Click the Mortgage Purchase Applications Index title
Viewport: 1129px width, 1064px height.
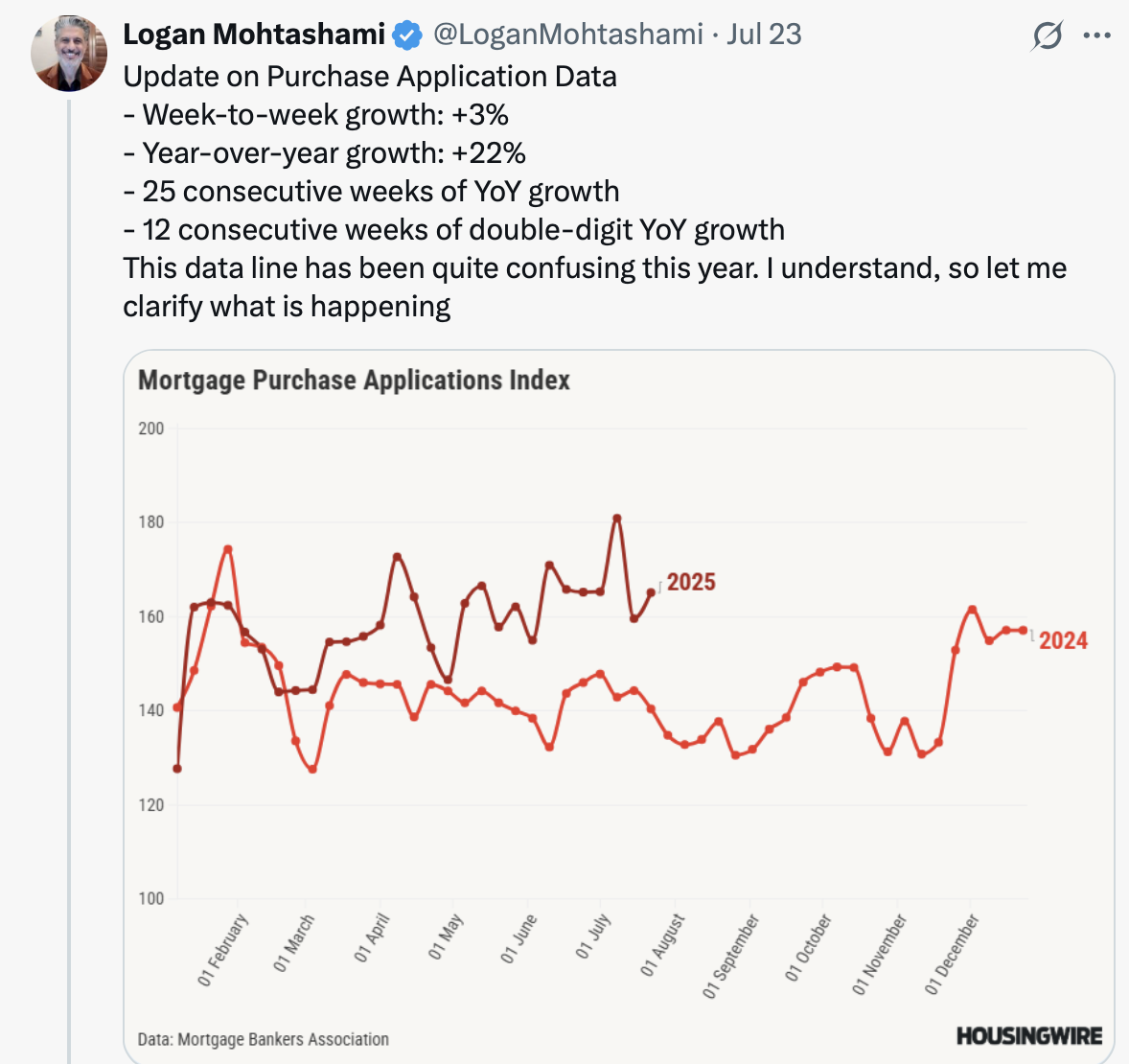pos(355,381)
